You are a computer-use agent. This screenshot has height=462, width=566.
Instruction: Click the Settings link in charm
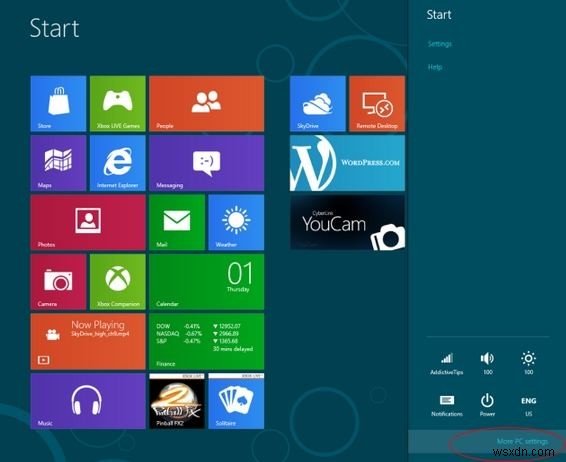[440, 44]
